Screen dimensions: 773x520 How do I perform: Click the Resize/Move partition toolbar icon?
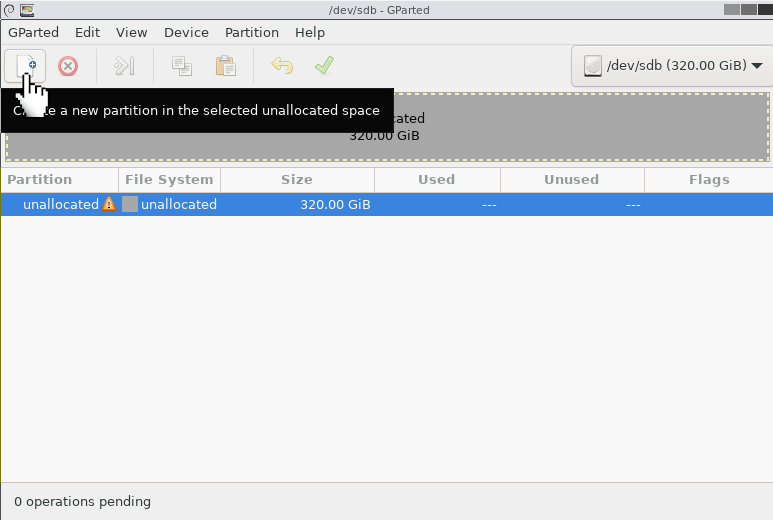click(x=124, y=66)
